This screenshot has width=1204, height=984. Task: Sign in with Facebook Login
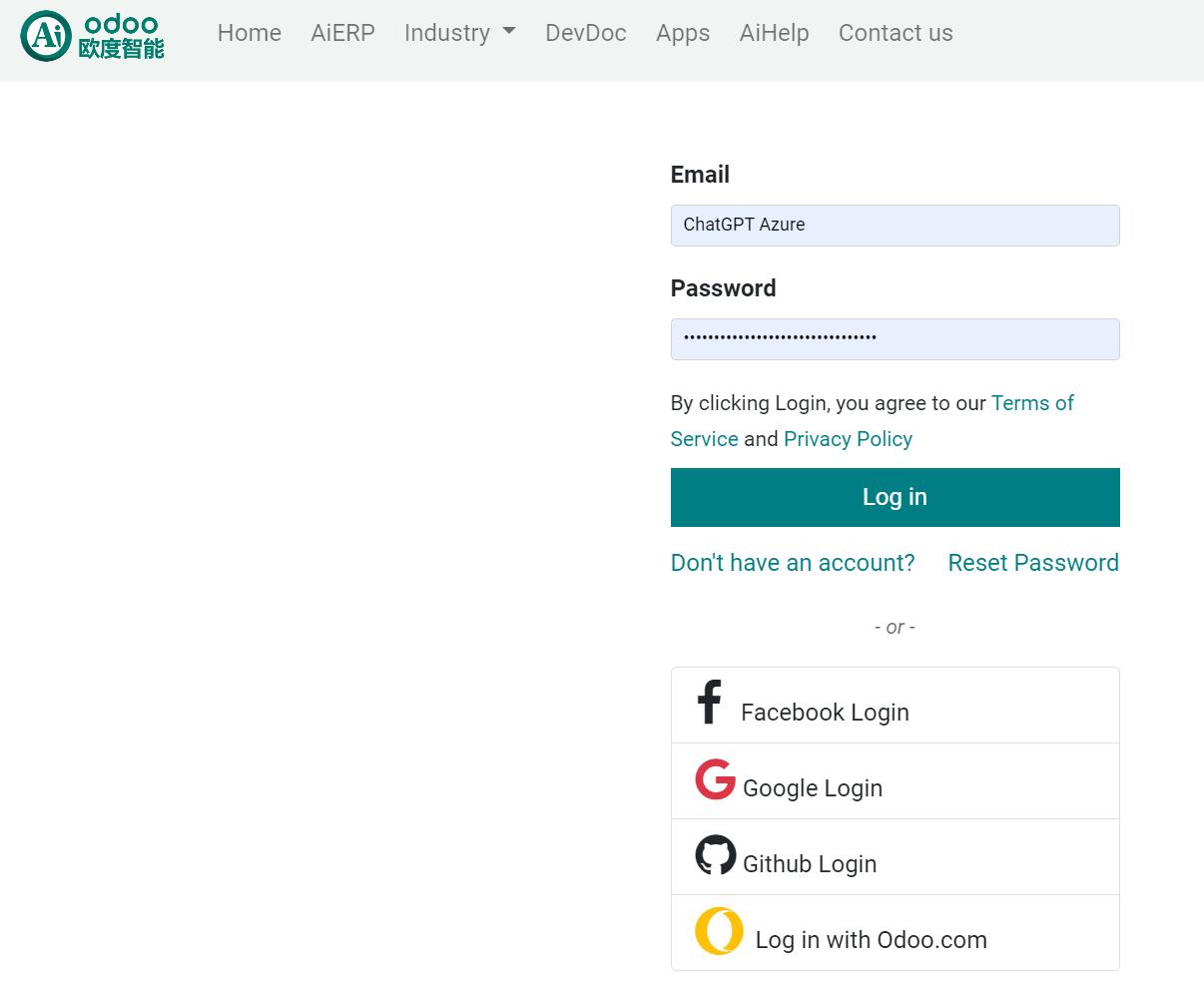point(896,706)
